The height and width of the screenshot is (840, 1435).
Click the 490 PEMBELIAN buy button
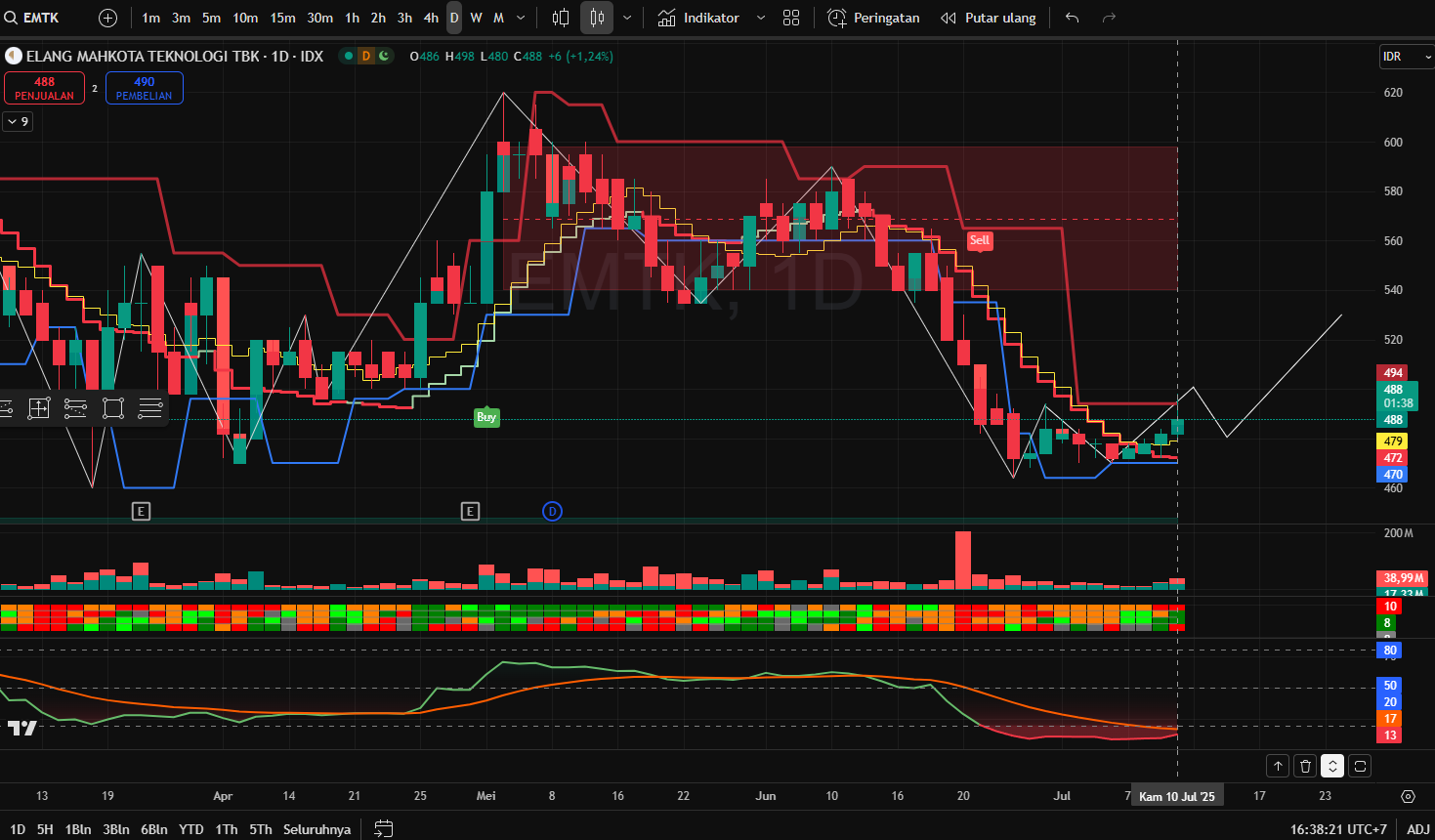tap(145, 88)
